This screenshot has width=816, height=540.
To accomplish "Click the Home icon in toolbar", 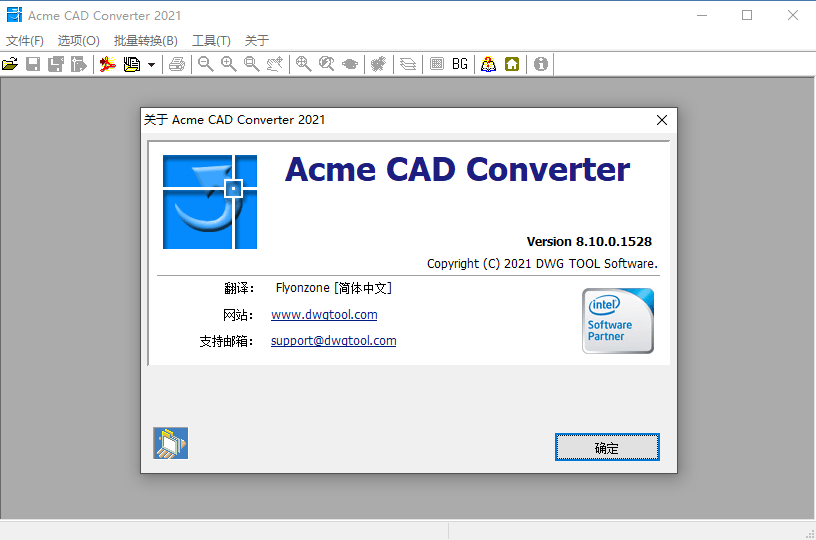I will point(512,64).
